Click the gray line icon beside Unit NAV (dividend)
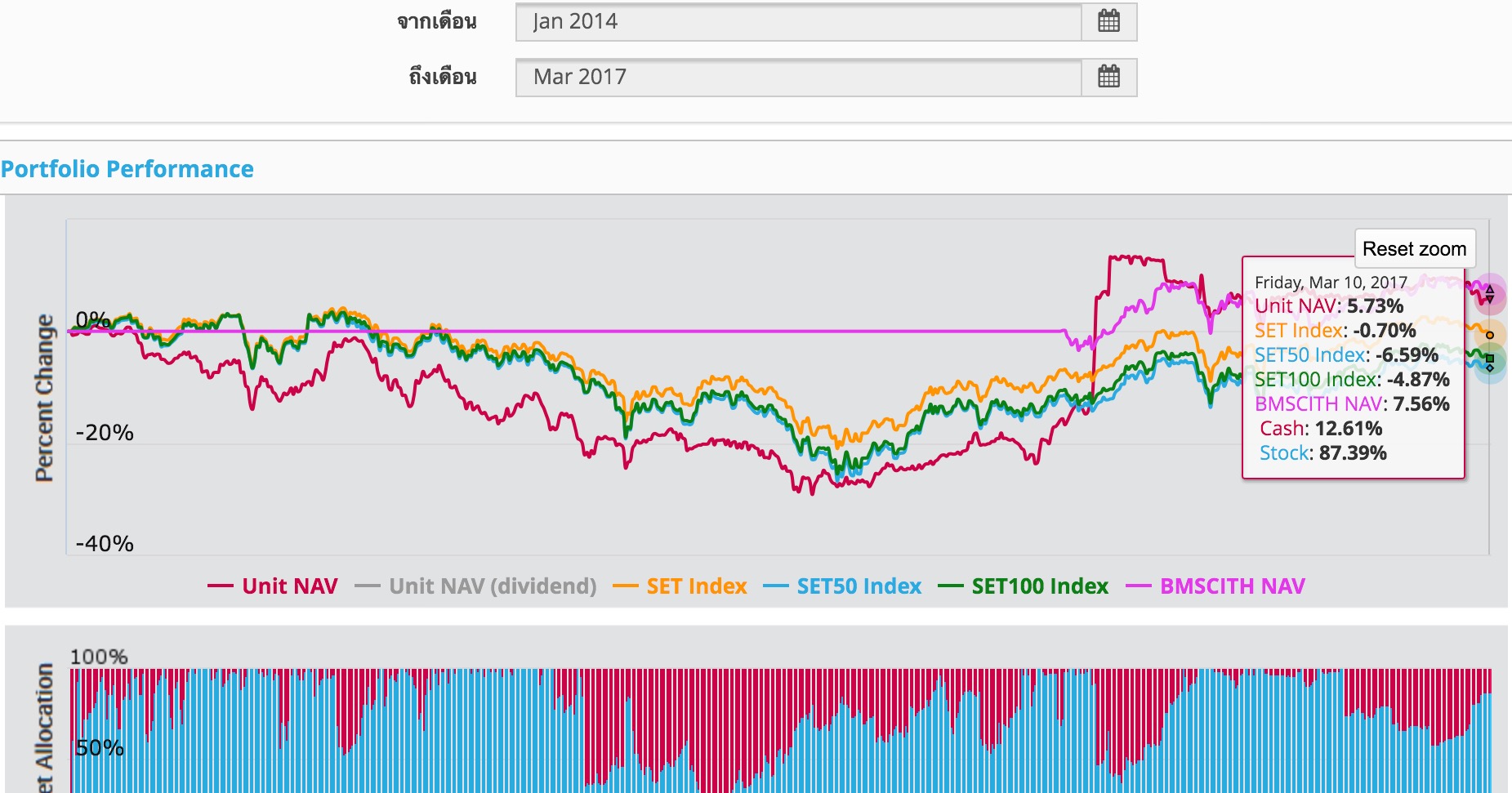The image size is (1512, 793). point(368,586)
